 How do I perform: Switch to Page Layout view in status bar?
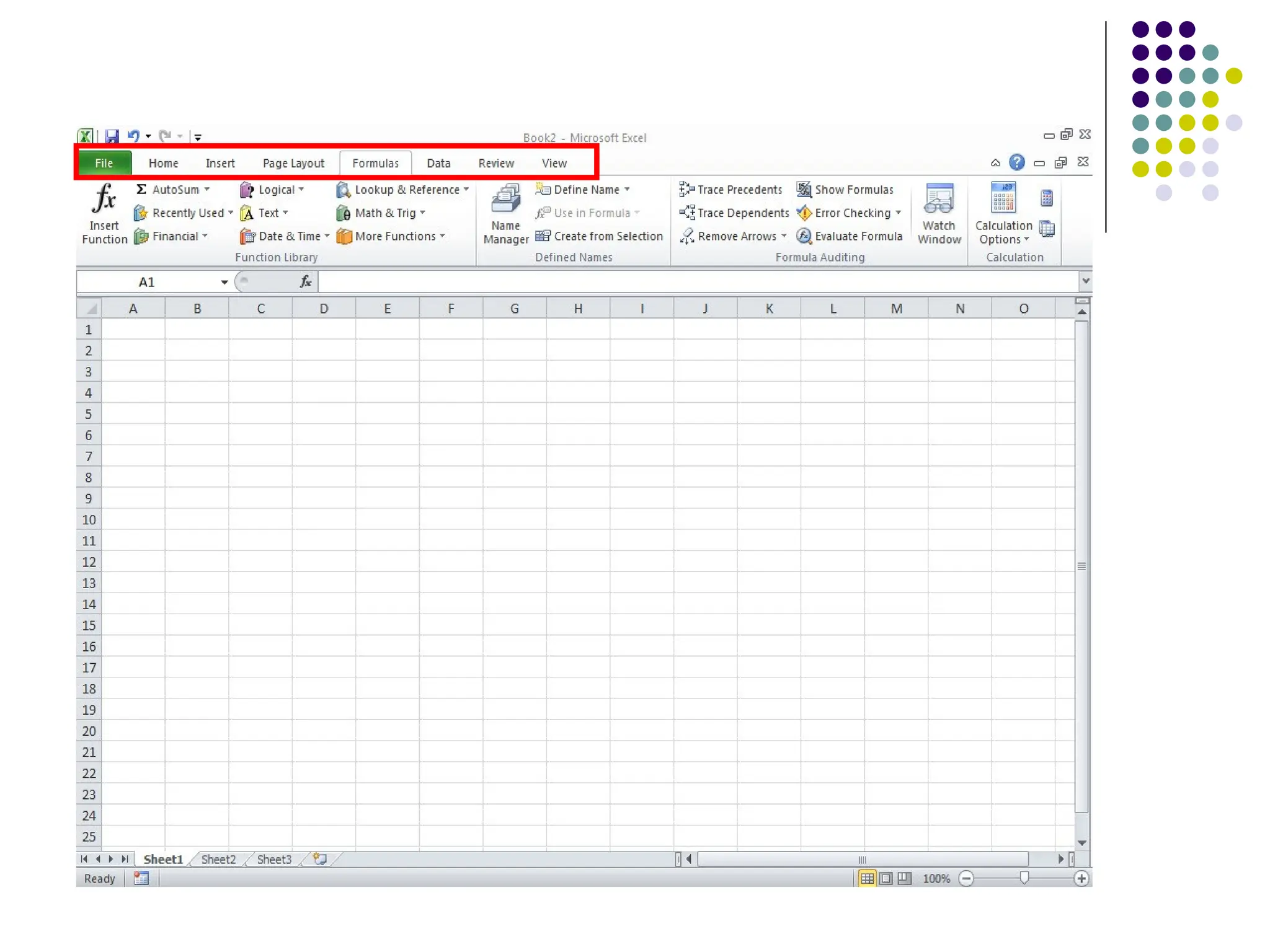[886, 878]
